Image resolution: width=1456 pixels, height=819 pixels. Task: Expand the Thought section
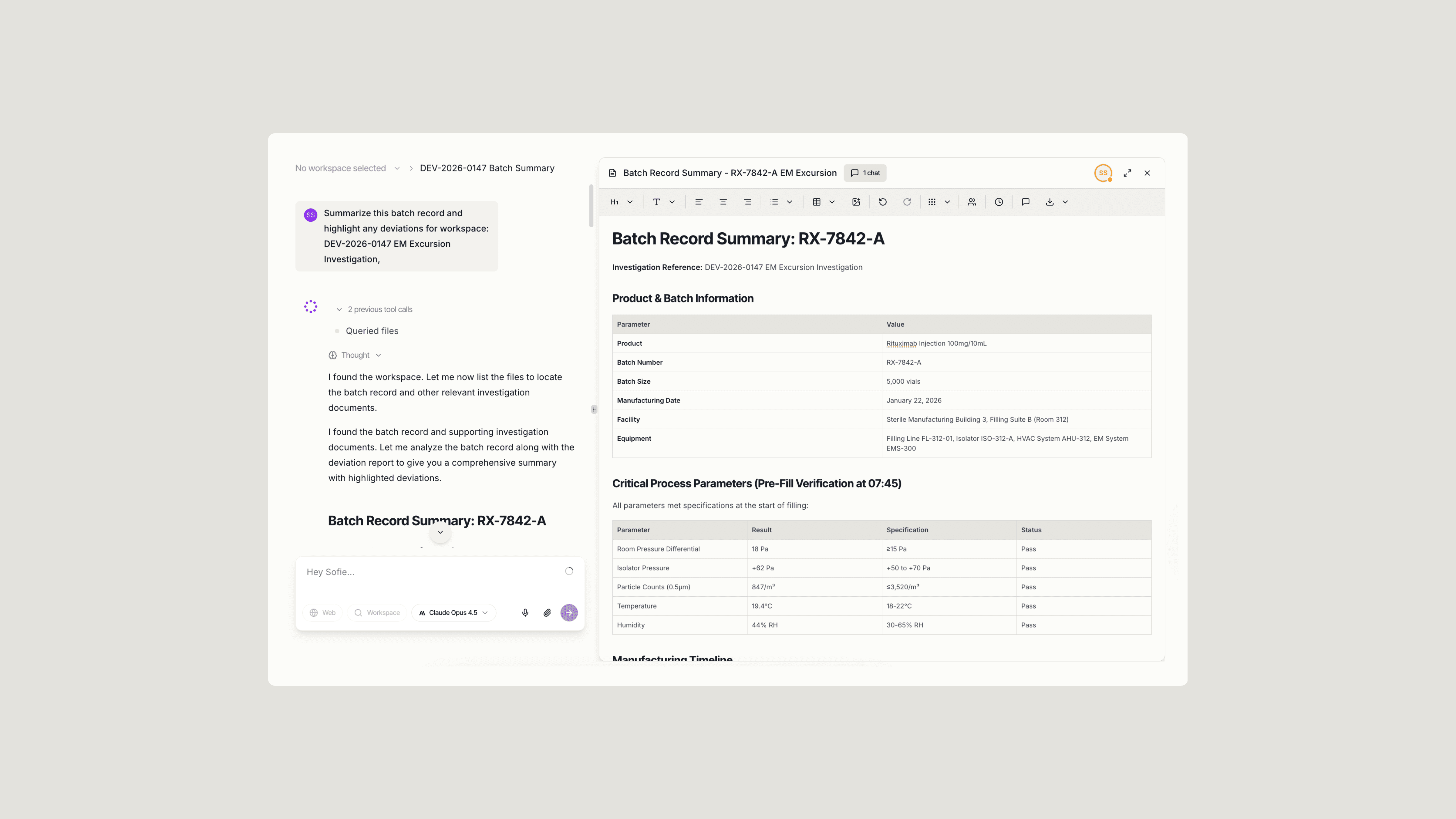355,355
